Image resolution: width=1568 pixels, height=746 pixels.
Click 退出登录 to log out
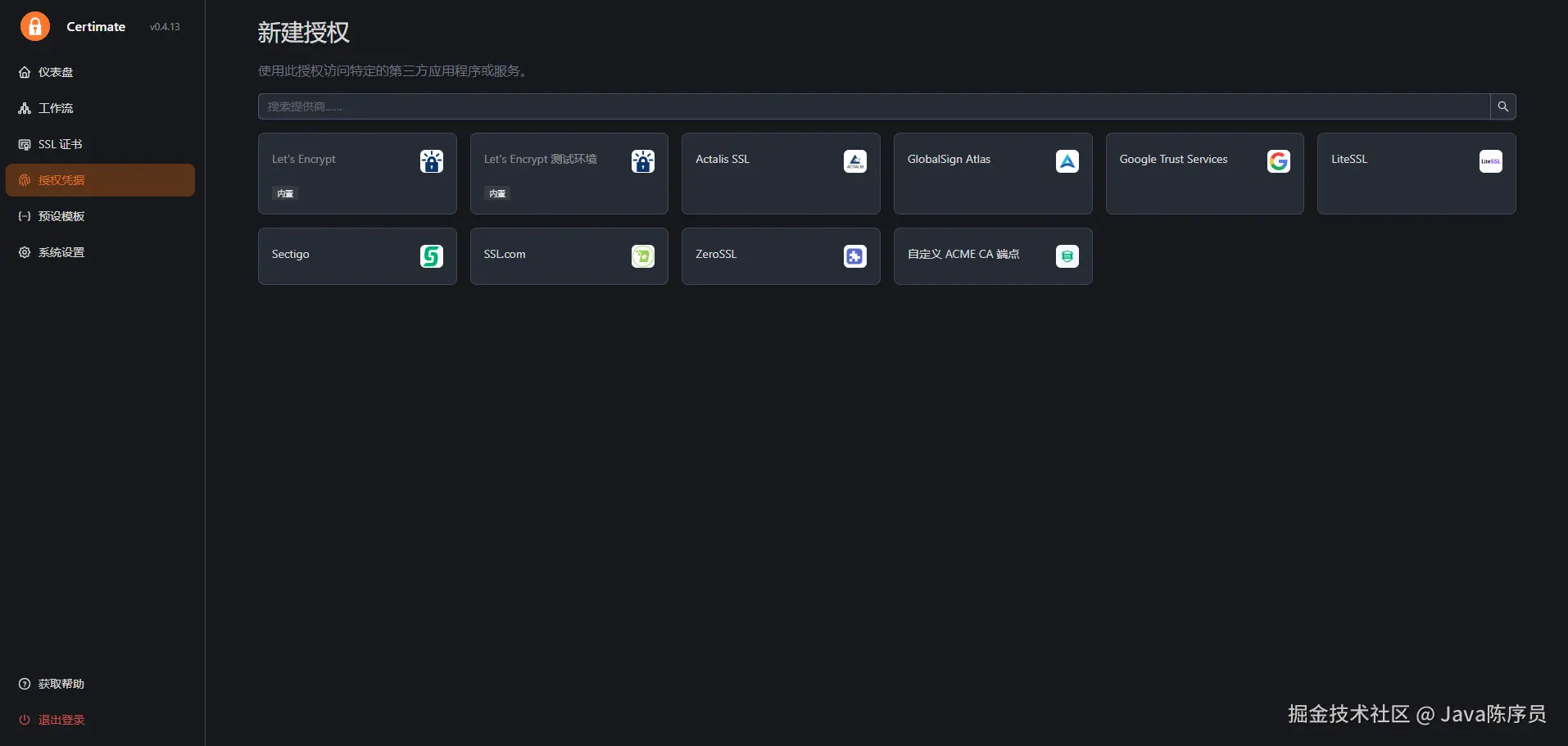(61, 720)
